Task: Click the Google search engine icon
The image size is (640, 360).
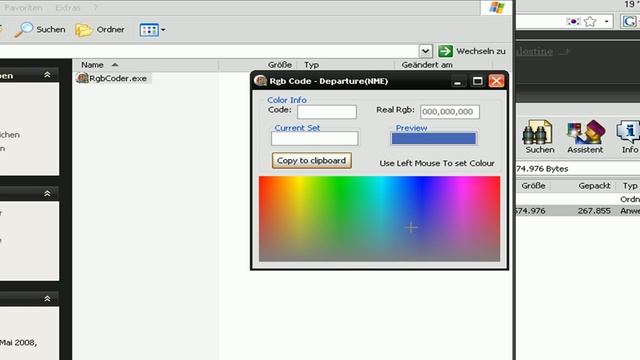Action: (x=629, y=21)
